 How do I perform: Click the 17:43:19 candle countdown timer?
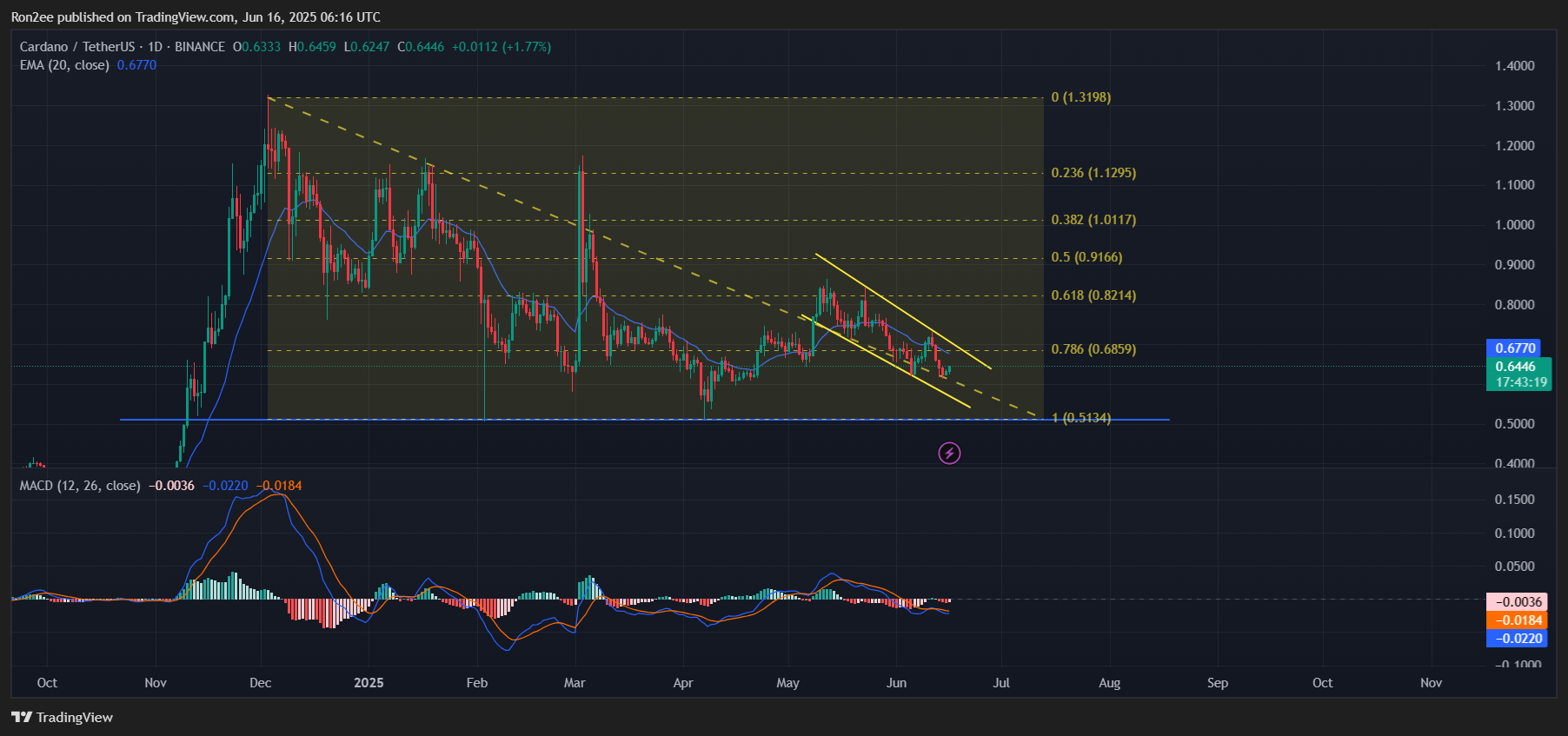(x=1520, y=382)
